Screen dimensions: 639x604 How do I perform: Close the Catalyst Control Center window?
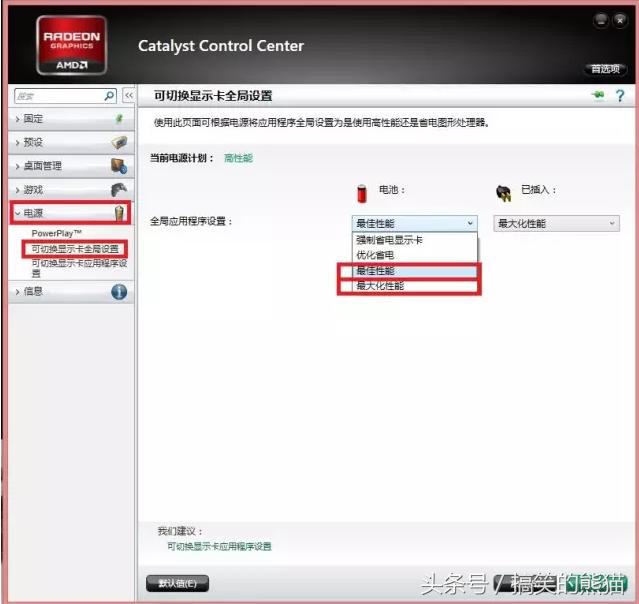click(x=620, y=20)
